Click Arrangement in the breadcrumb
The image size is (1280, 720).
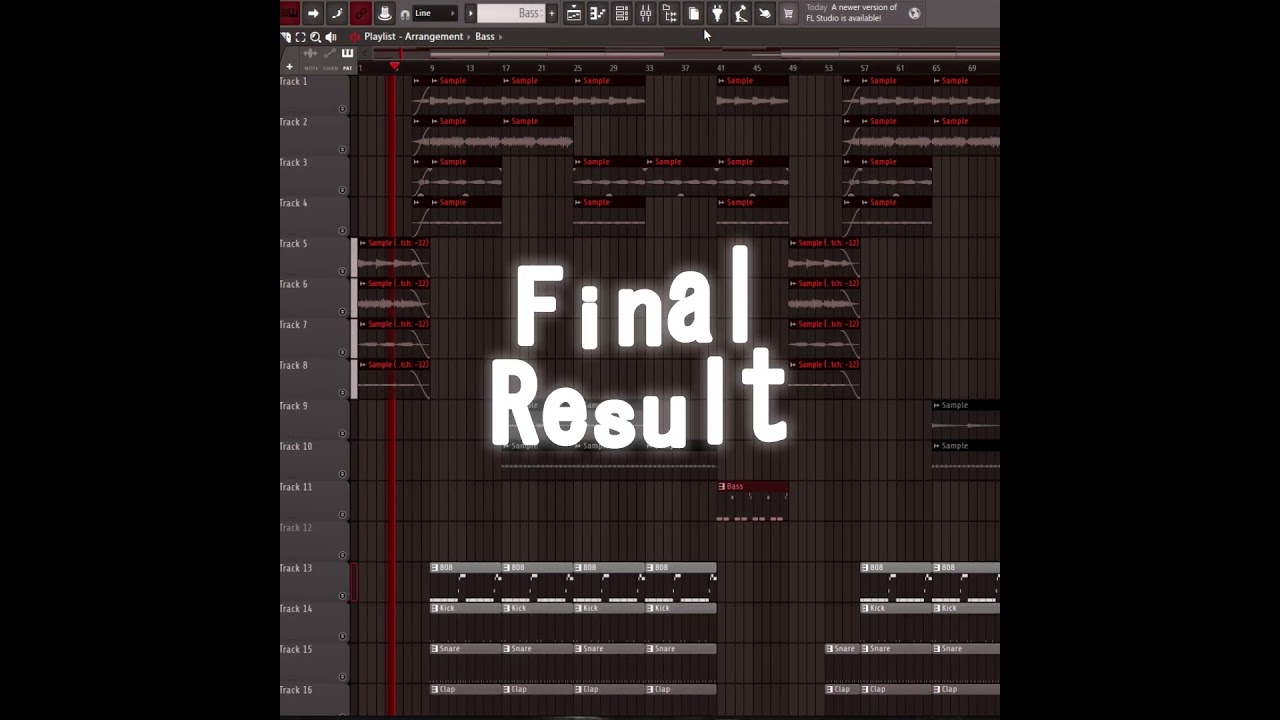coord(434,37)
